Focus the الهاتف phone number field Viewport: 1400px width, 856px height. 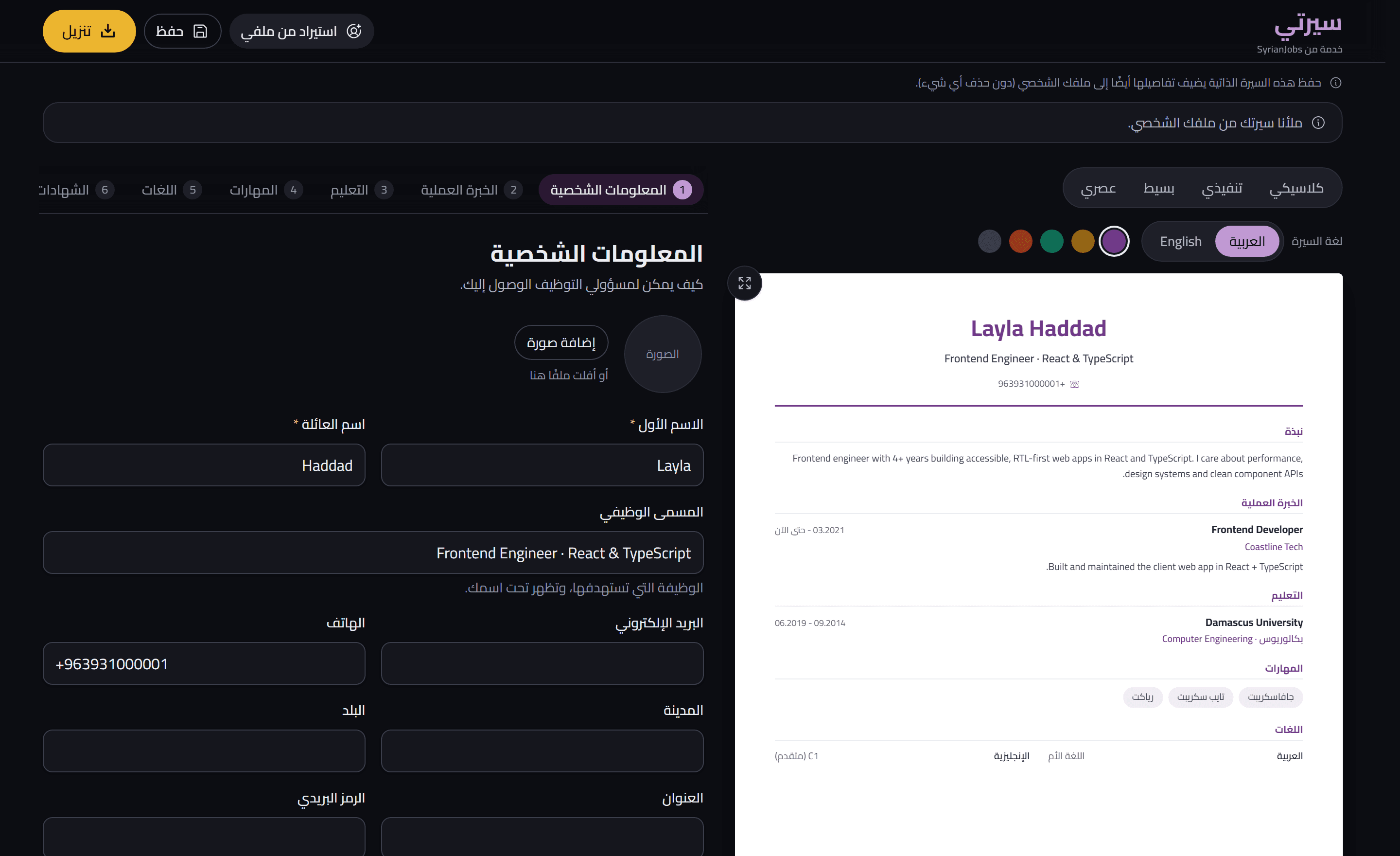(x=204, y=663)
